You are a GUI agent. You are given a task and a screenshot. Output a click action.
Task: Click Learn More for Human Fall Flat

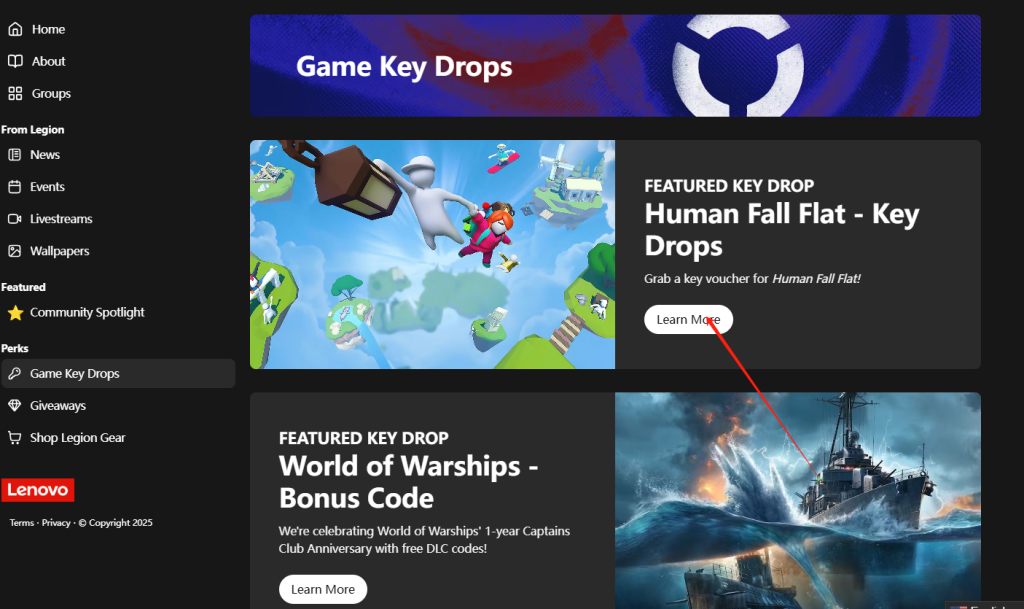[x=688, y=319]
